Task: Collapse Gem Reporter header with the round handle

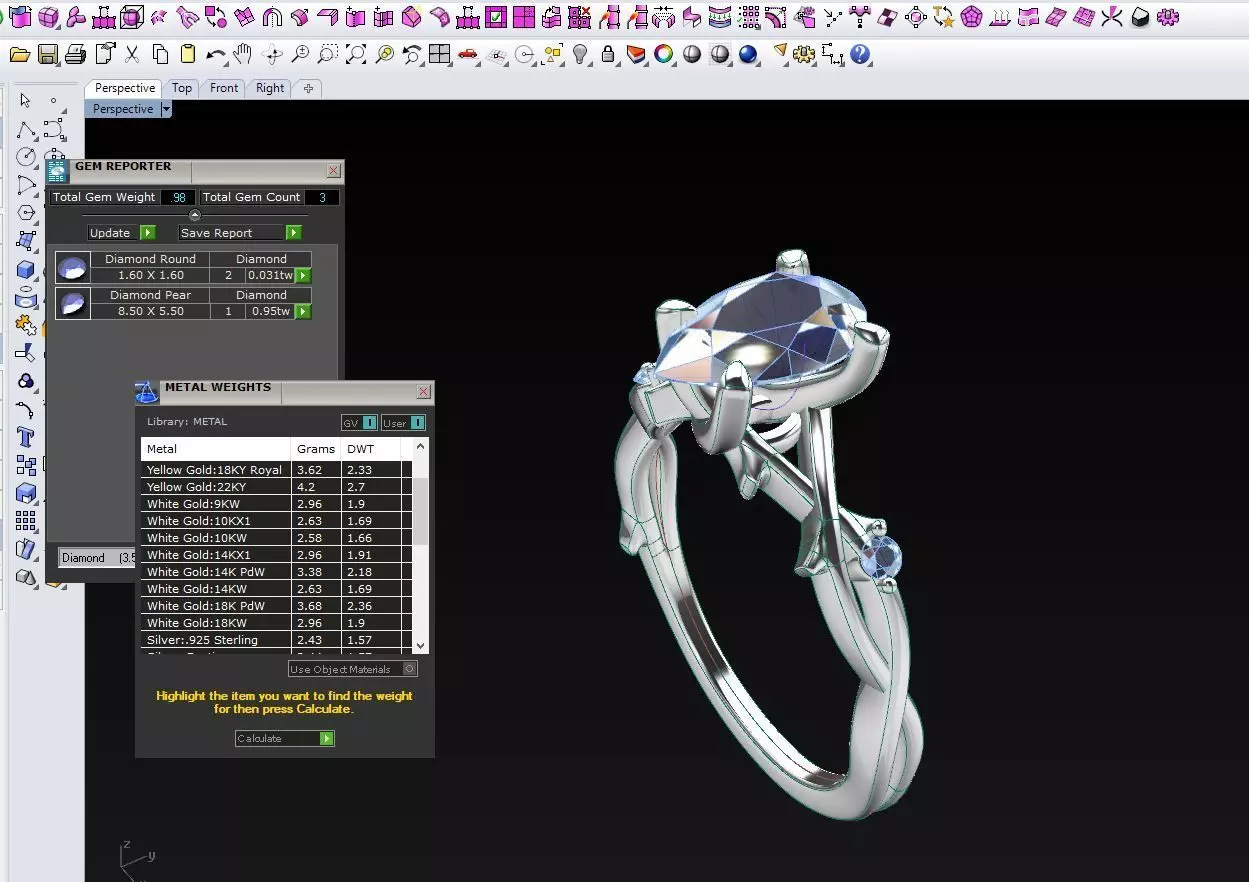Action: click(x=195, y=215)
